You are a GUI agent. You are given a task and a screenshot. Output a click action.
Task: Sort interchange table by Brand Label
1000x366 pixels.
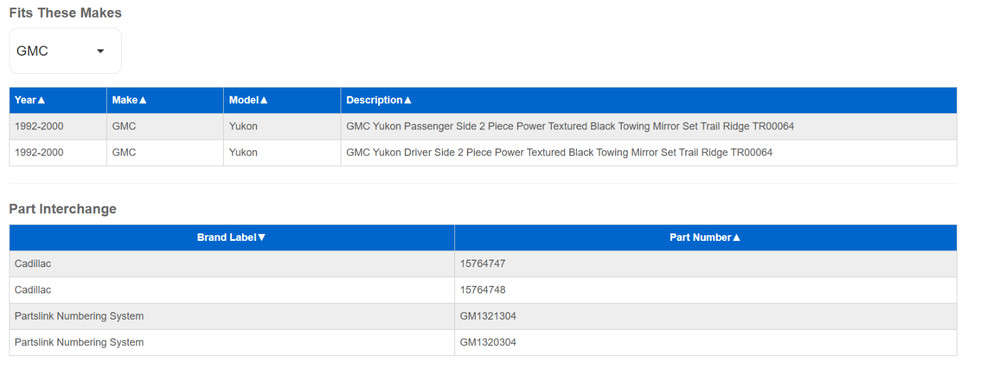click(232, 237)
